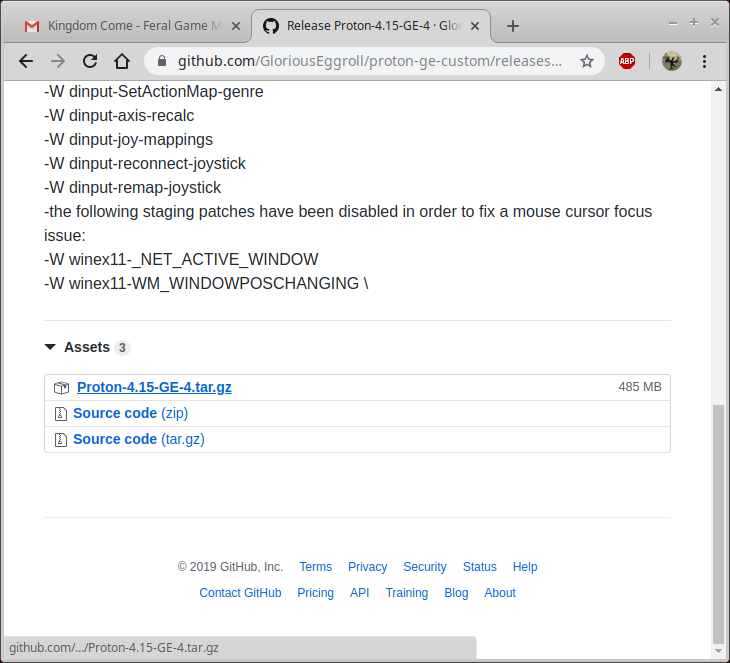730x663 pixels.
Task: Click the vertical scrollbar thumb
Action: 718,524
